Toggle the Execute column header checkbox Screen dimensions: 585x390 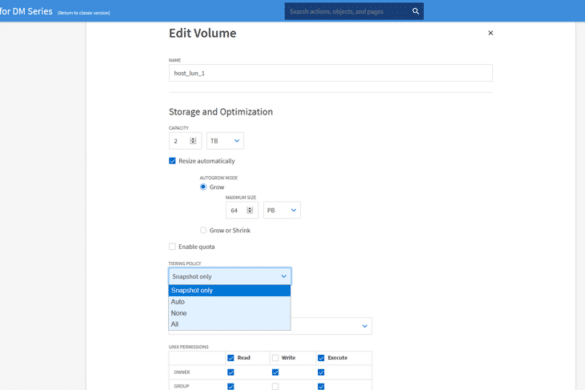(x=321, y=358)
